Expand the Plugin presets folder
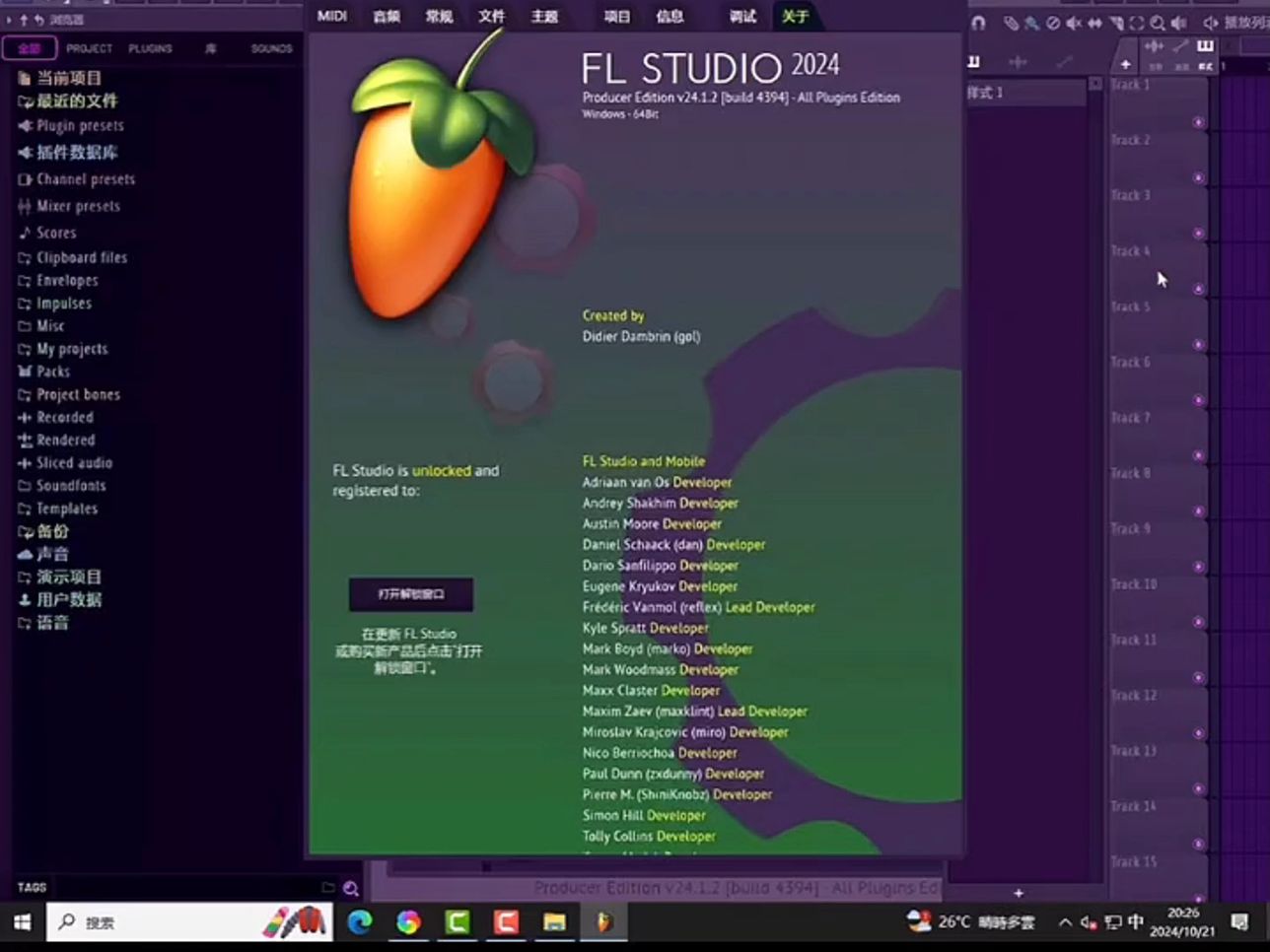 [79, 126]
